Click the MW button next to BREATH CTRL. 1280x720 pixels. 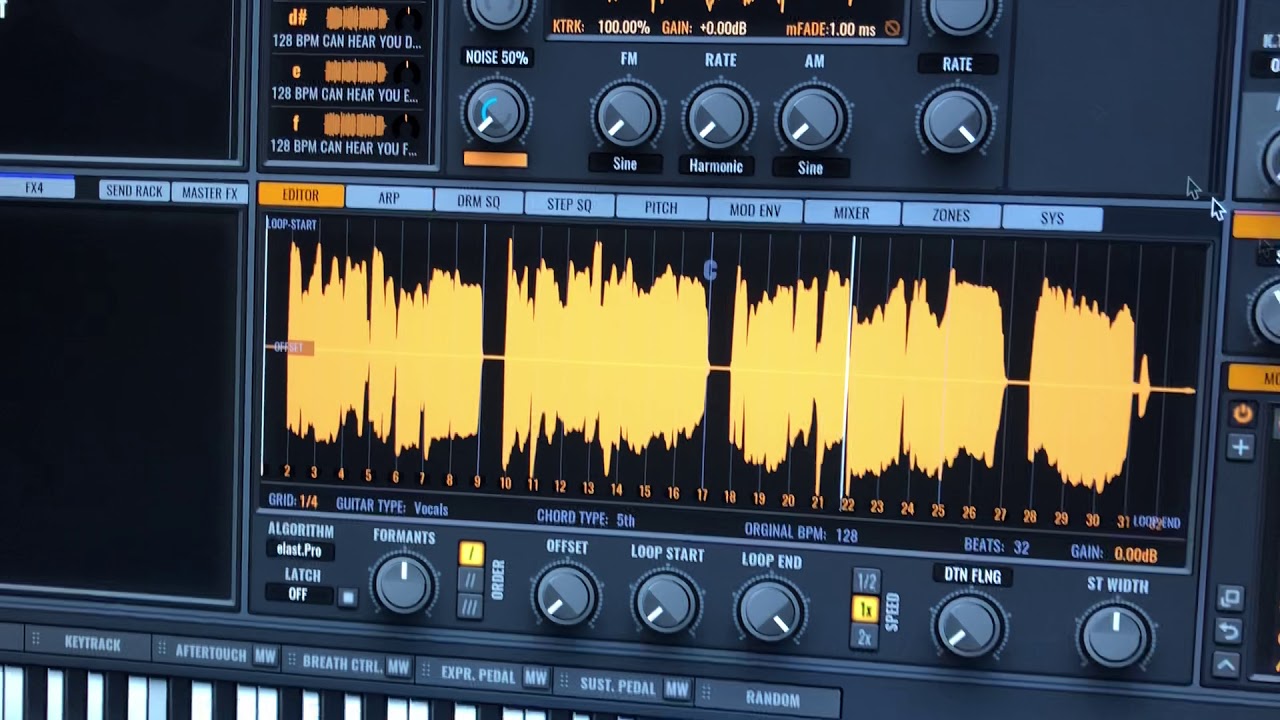[398, 667]
